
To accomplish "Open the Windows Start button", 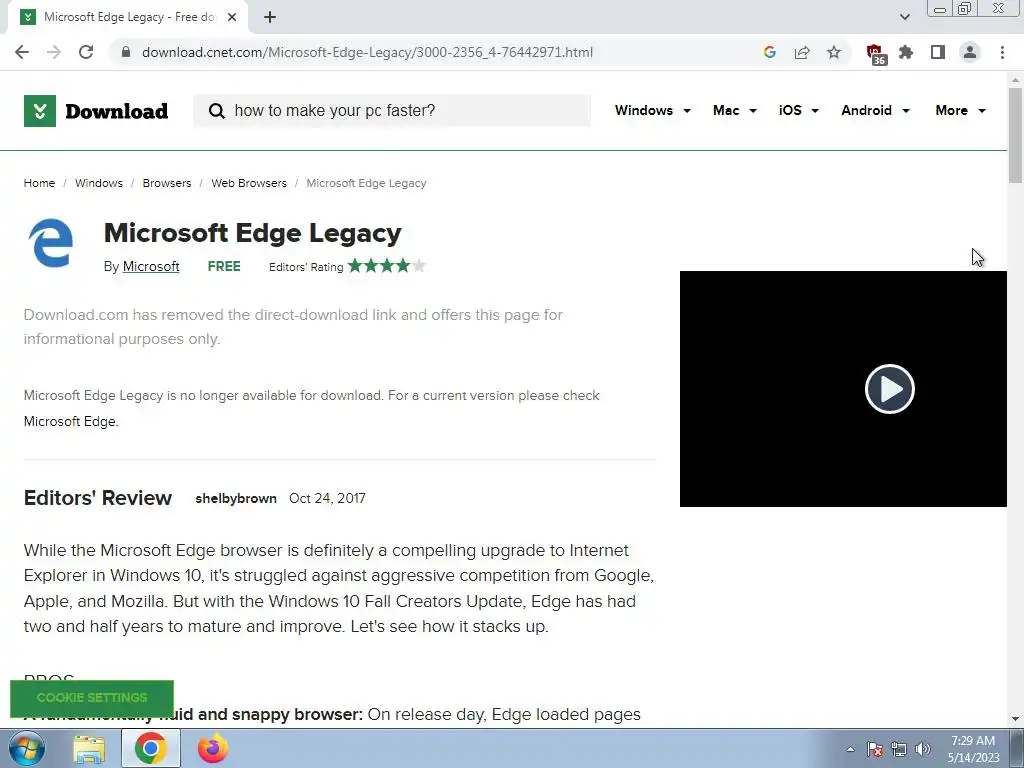I will pos(27,749).
